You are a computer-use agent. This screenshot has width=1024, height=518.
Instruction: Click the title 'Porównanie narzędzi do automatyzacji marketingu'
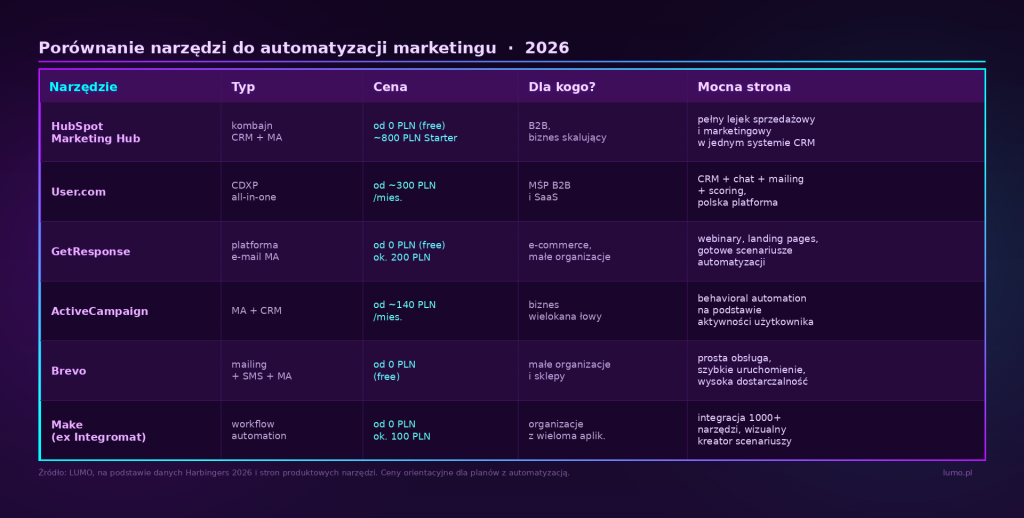(267, 48)
